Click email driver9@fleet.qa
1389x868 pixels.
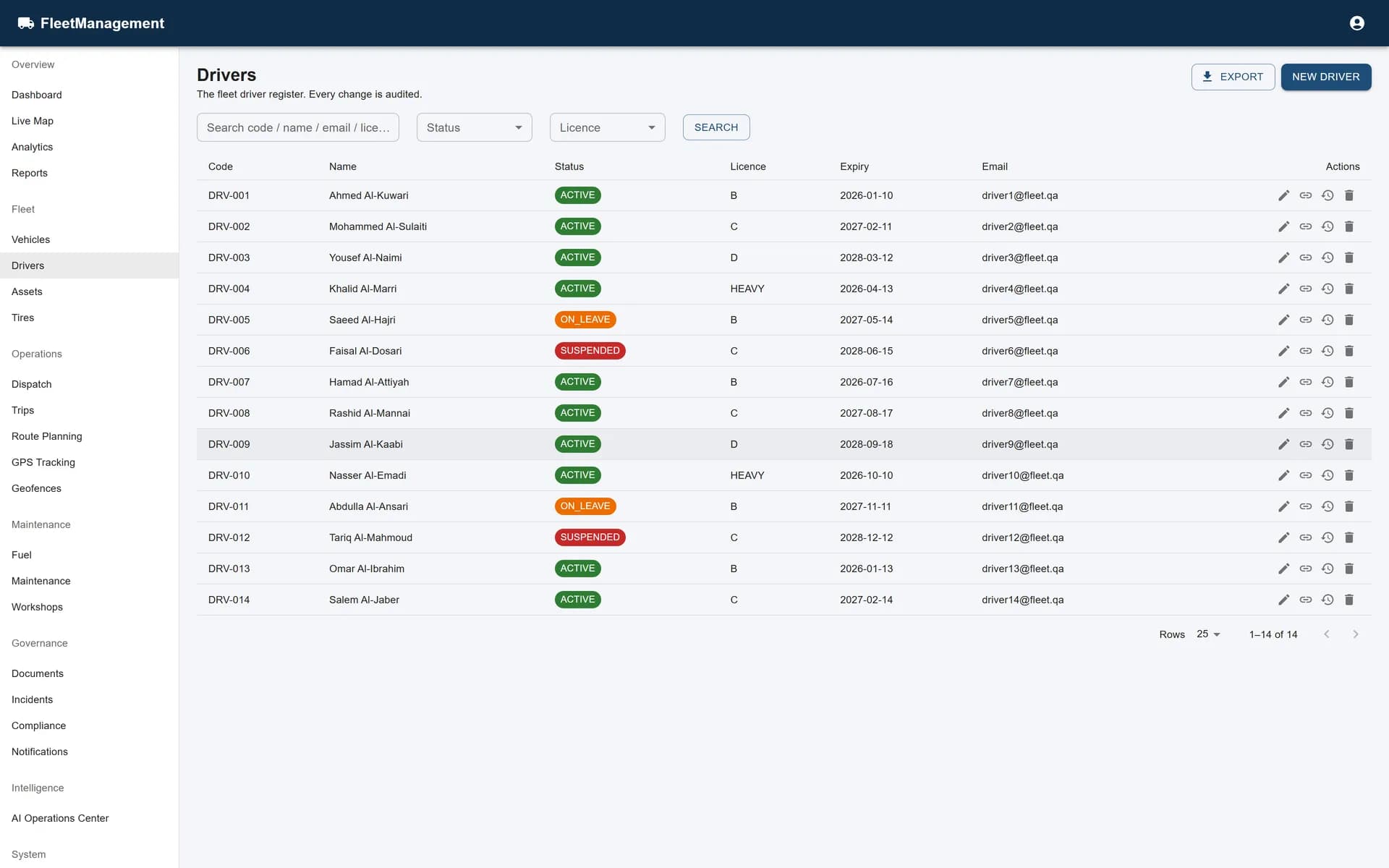pyautogui.click(x=1019, y=444)
